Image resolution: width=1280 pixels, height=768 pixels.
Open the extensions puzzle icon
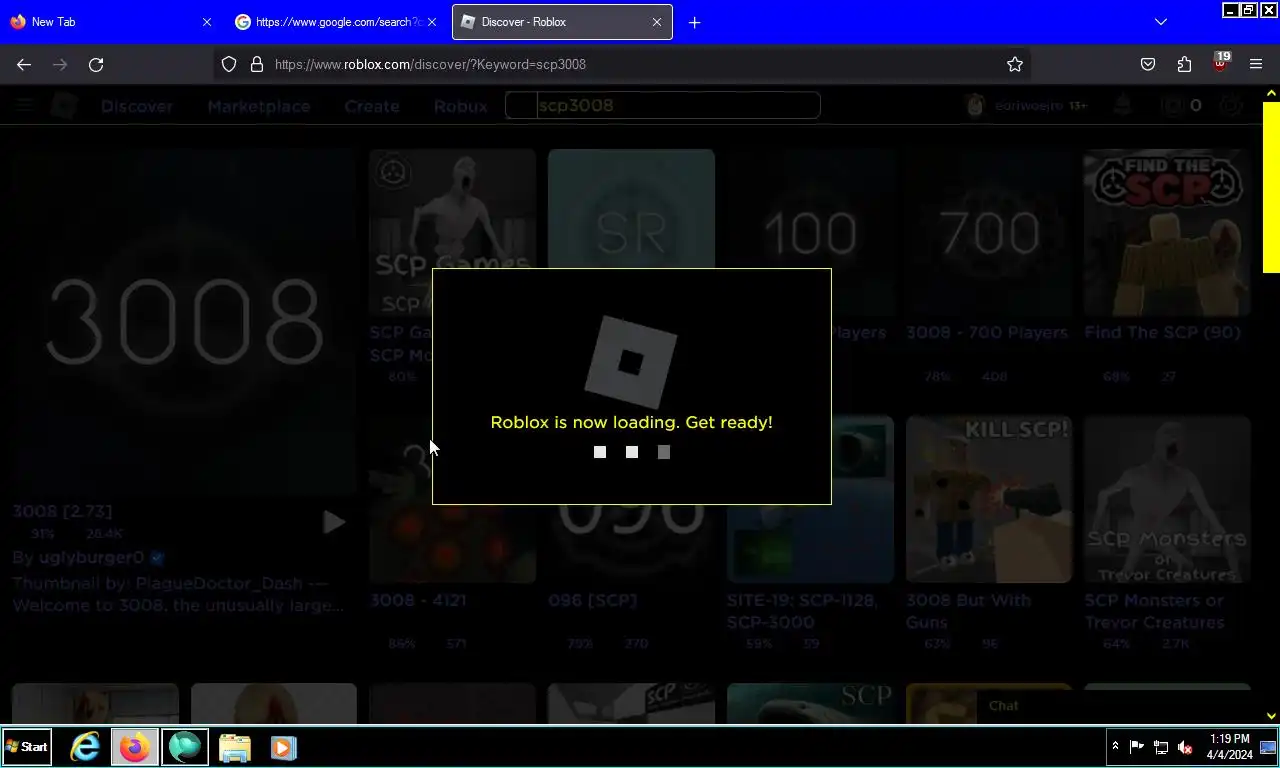tap(1184, 64)
